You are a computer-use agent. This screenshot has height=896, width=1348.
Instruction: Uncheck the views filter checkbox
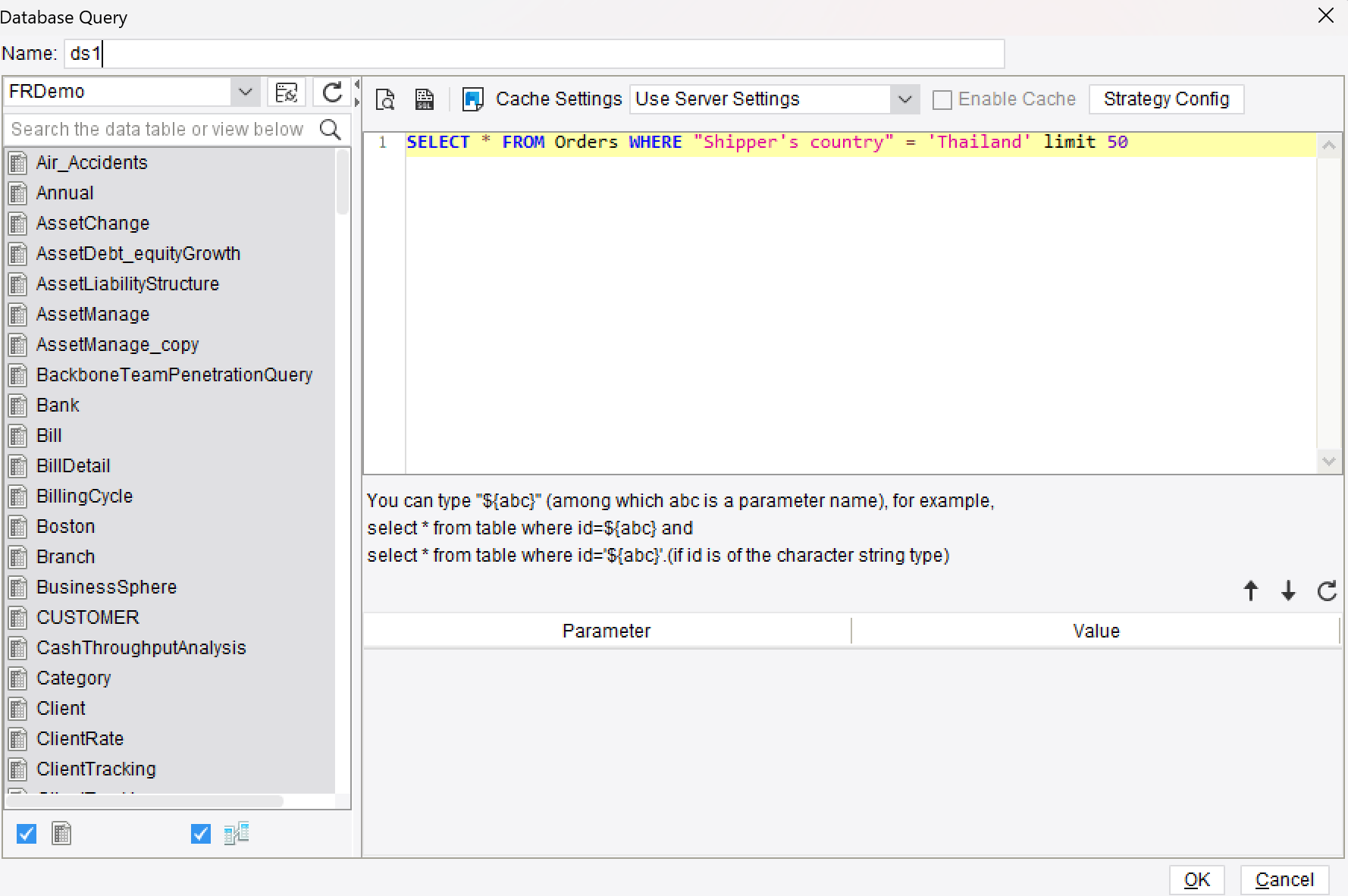coord(200,834)
